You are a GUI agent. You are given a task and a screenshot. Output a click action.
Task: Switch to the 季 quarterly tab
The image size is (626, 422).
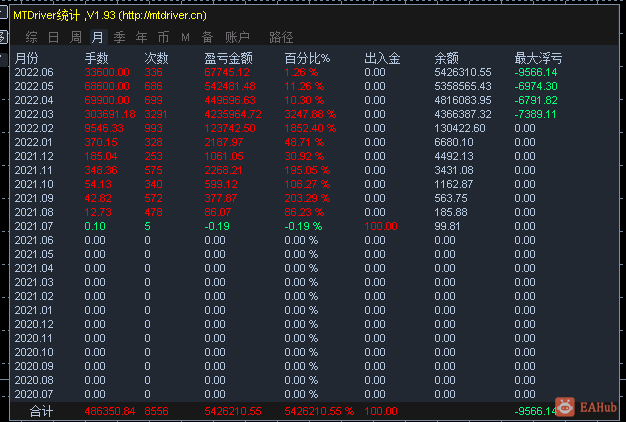(x=119, y=38)
